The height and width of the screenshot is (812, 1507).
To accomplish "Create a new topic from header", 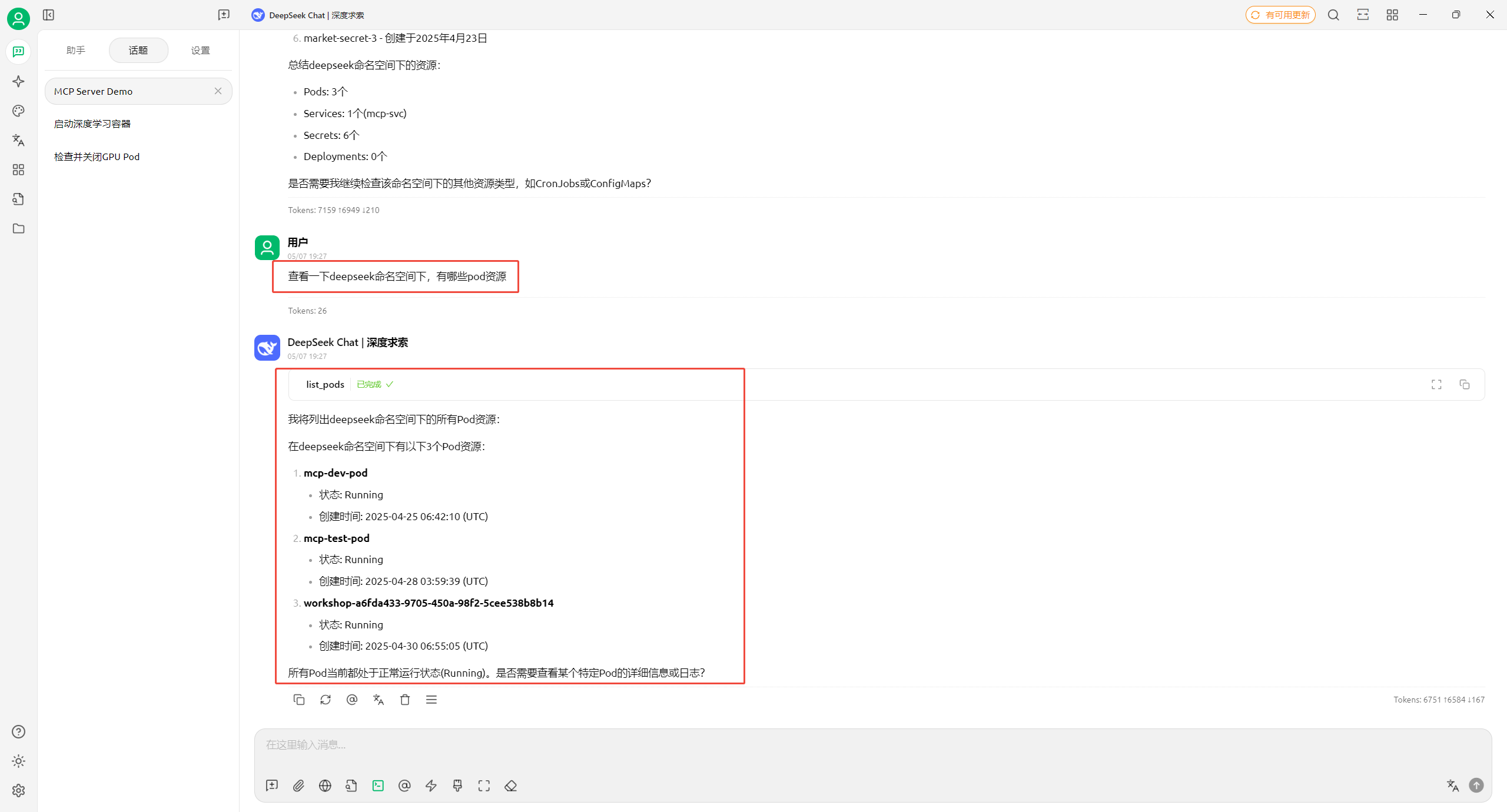I will coord(224,15).
